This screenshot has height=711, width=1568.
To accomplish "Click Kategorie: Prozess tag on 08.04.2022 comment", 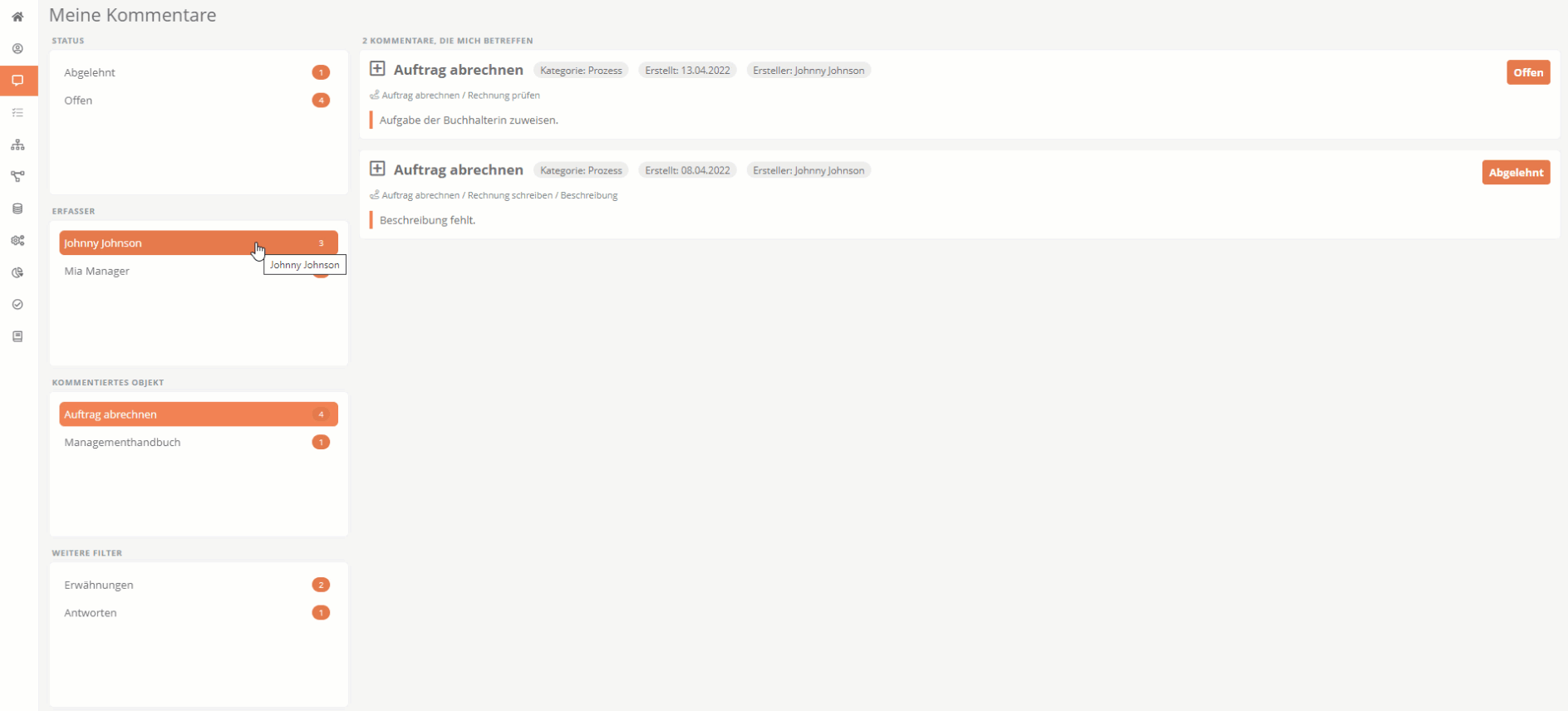I will click(581, 170).
